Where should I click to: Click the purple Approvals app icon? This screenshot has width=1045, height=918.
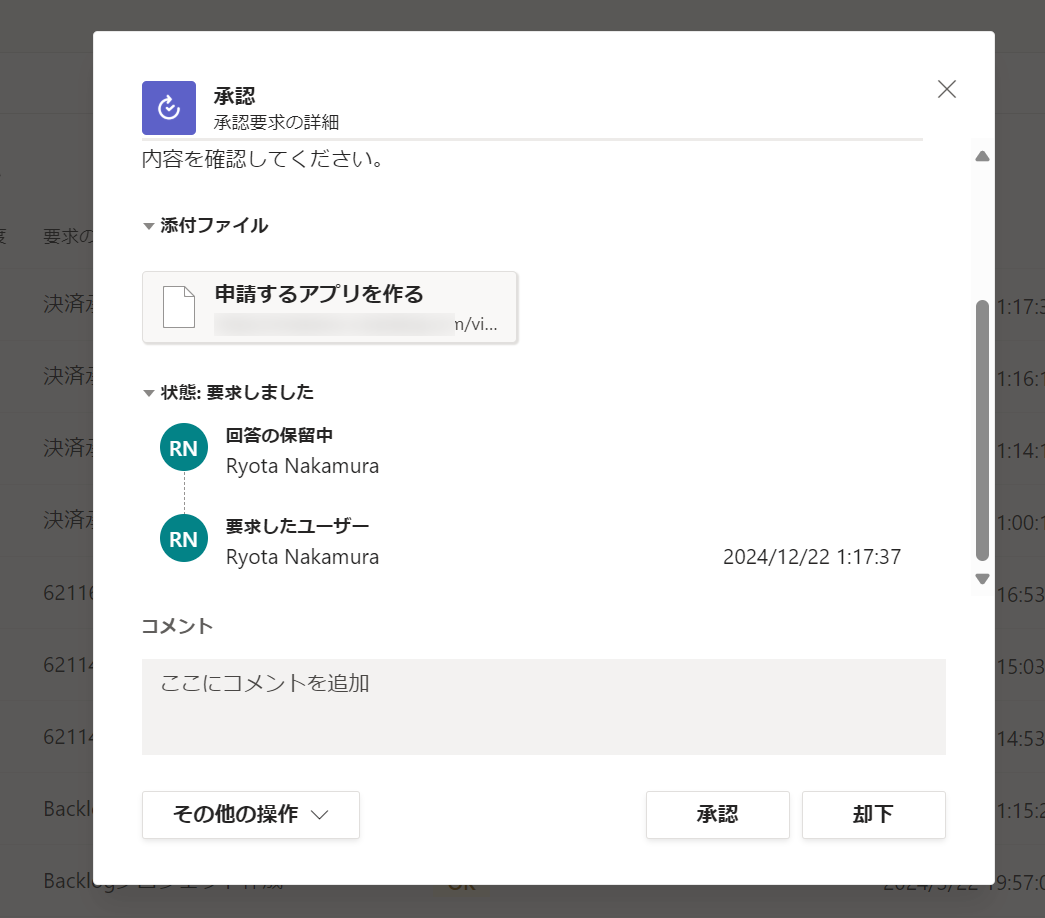click(x=169, y=108)
